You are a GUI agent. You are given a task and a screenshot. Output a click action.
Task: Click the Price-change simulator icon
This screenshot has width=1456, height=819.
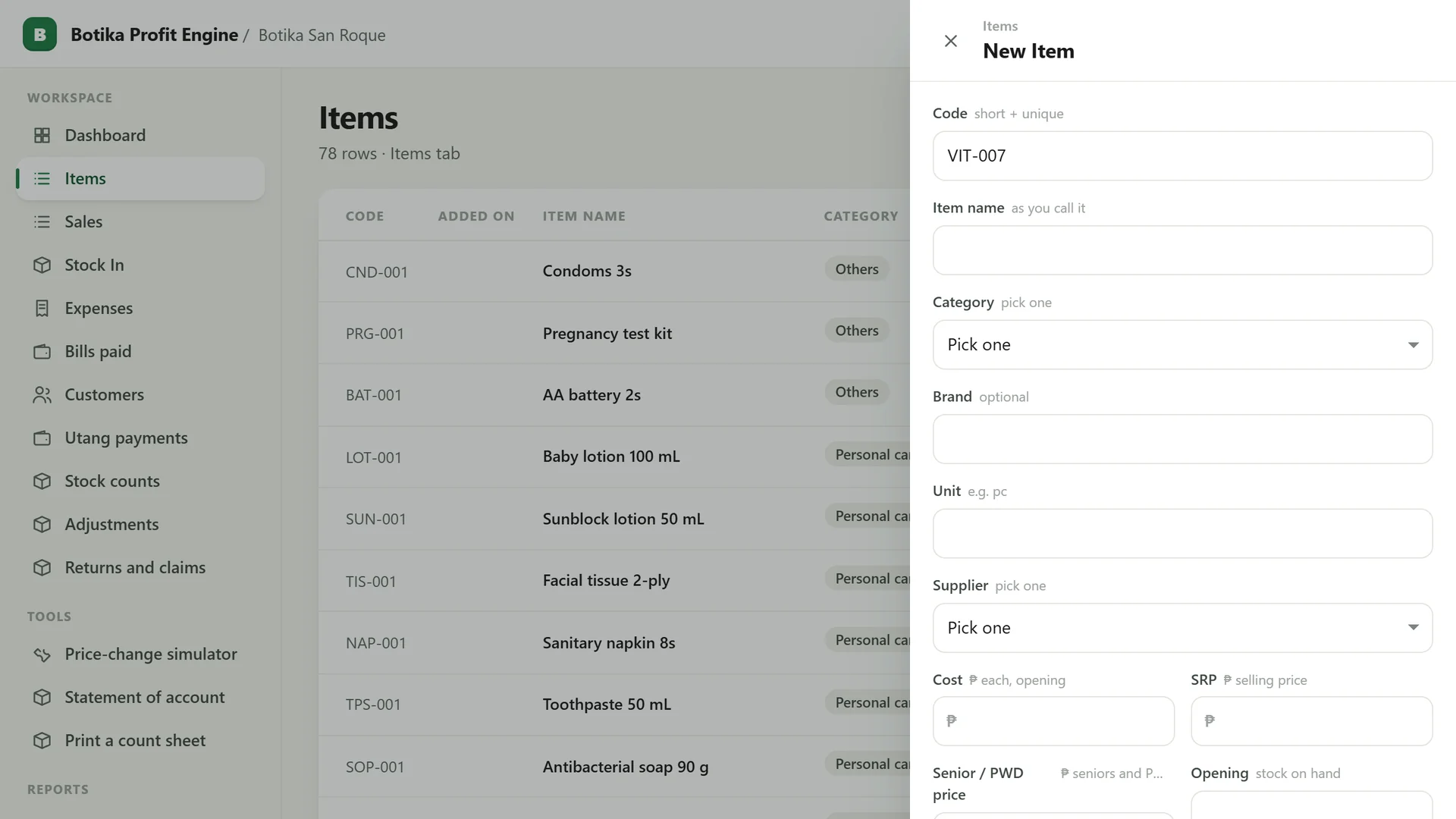pyautogui.click(x=42, y=654)
